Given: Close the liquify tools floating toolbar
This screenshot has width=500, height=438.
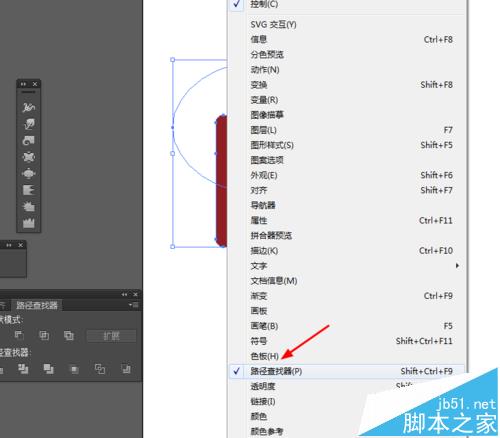Looking at the screenshot, I should 35,84.
